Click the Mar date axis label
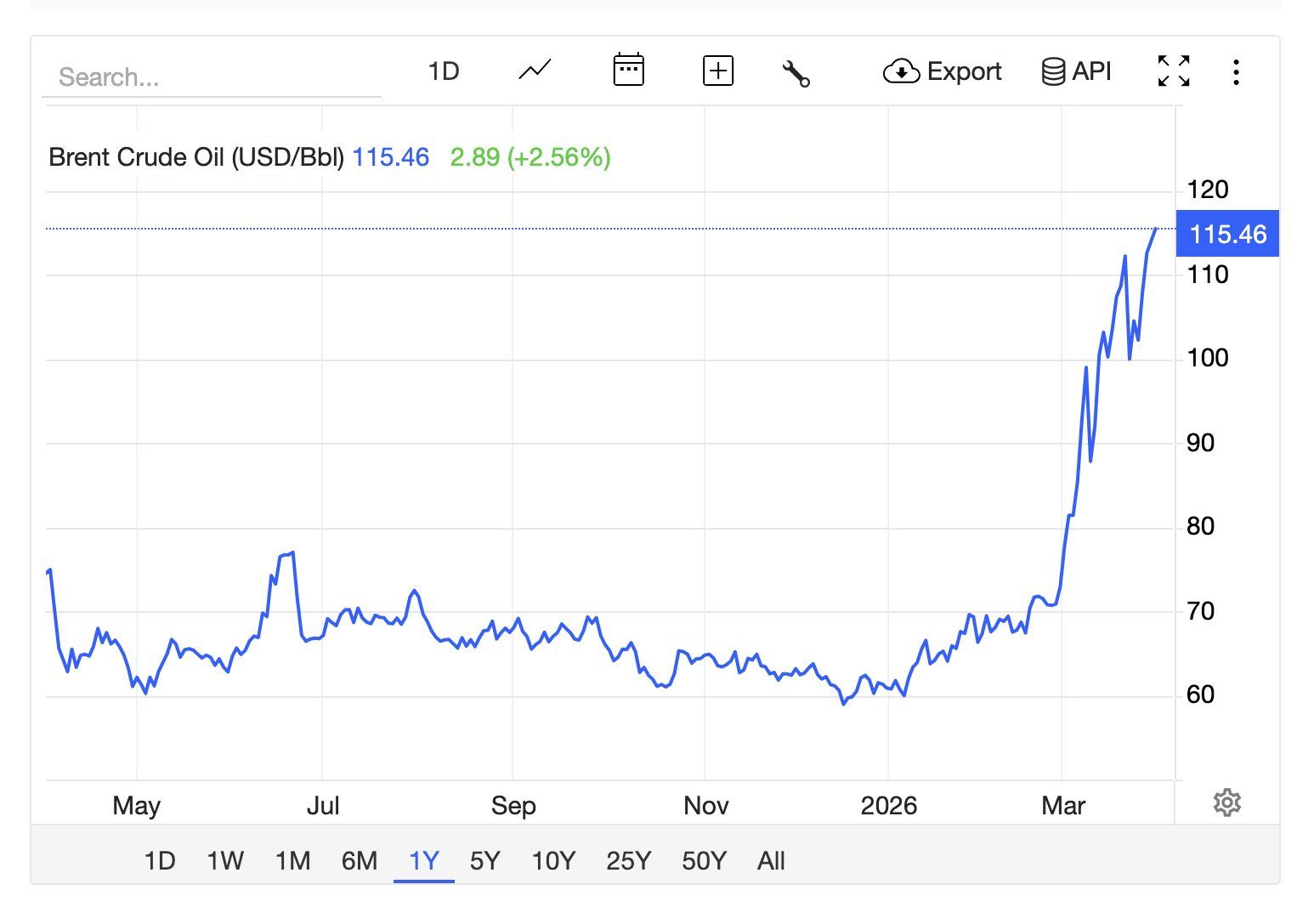Viewport: 1314px width, 924px height. 1063,806
